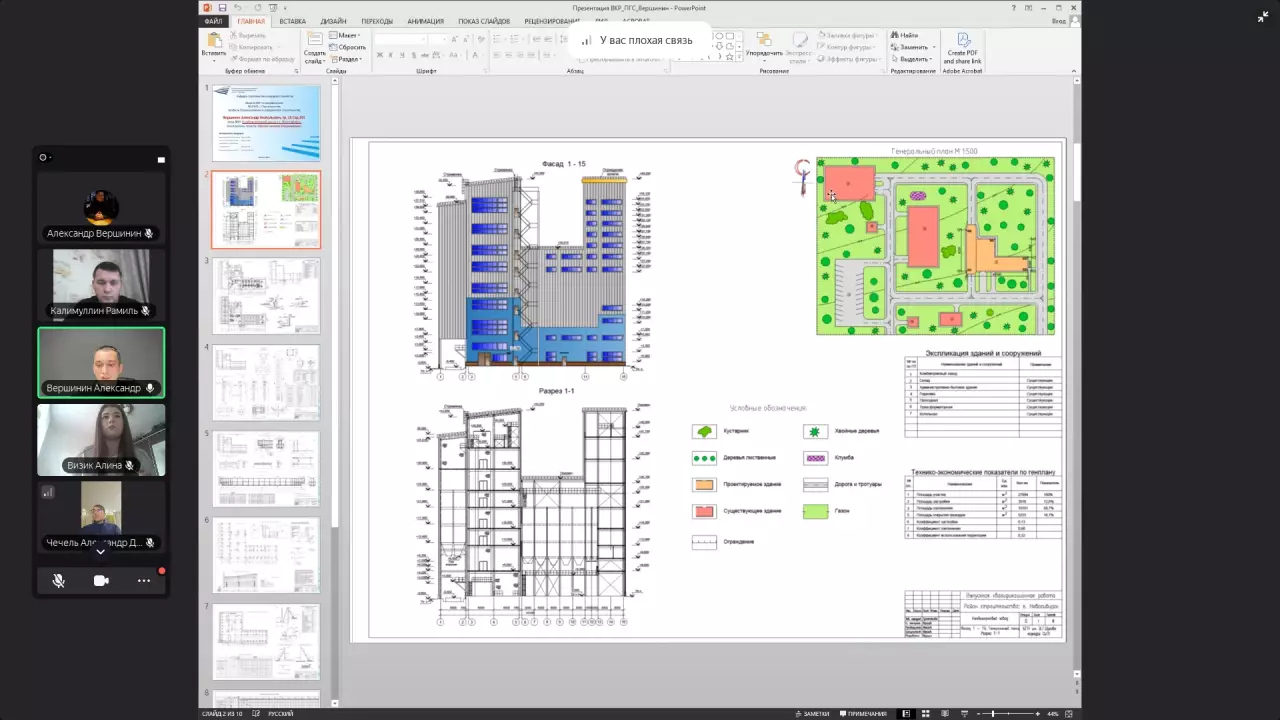The height and width of the screenshot is (720, 1280).
Task: Open reading view from status bar
Action: (x=944, y=714)
